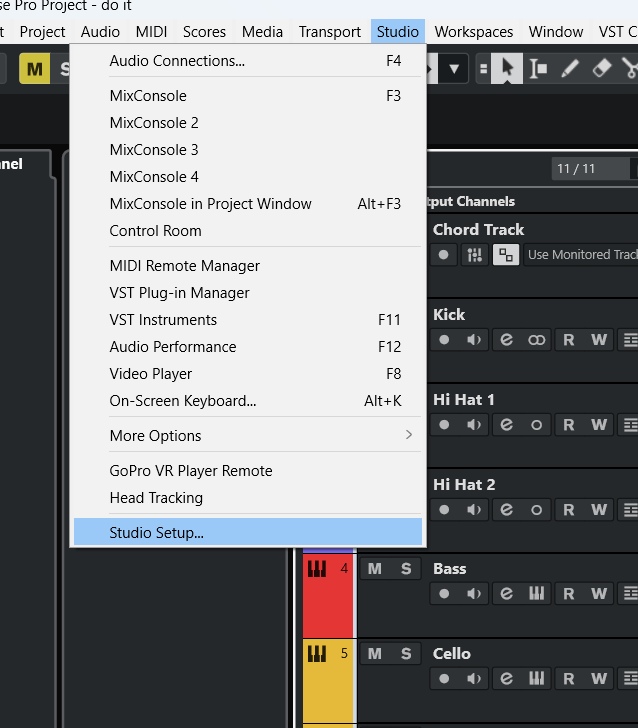Select the Chord Track name
The height and width of the screenshot is (728, 638).
(478, 229)
